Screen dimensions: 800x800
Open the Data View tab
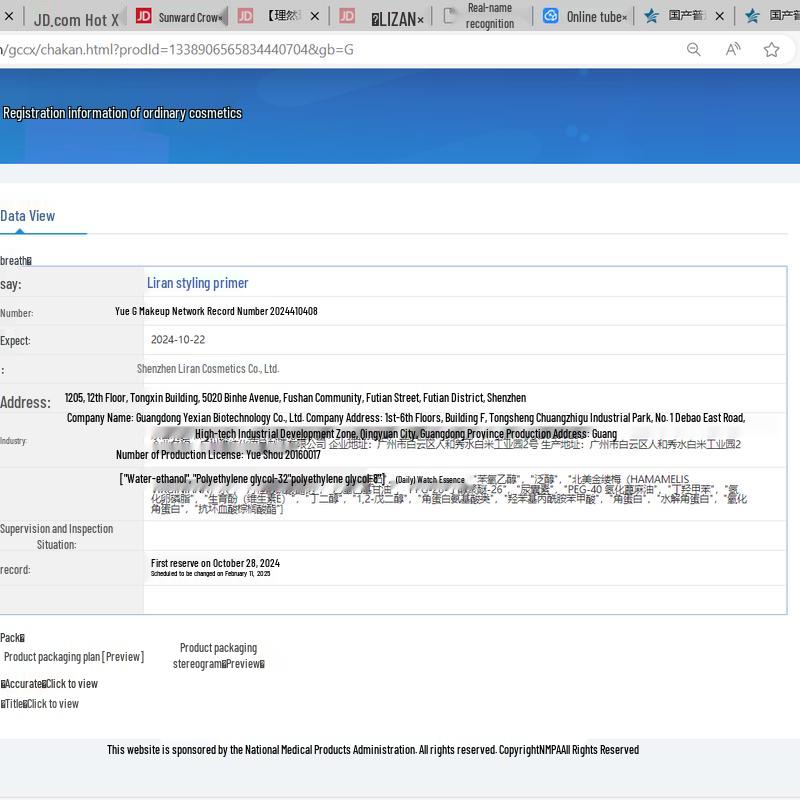point(28,216)
